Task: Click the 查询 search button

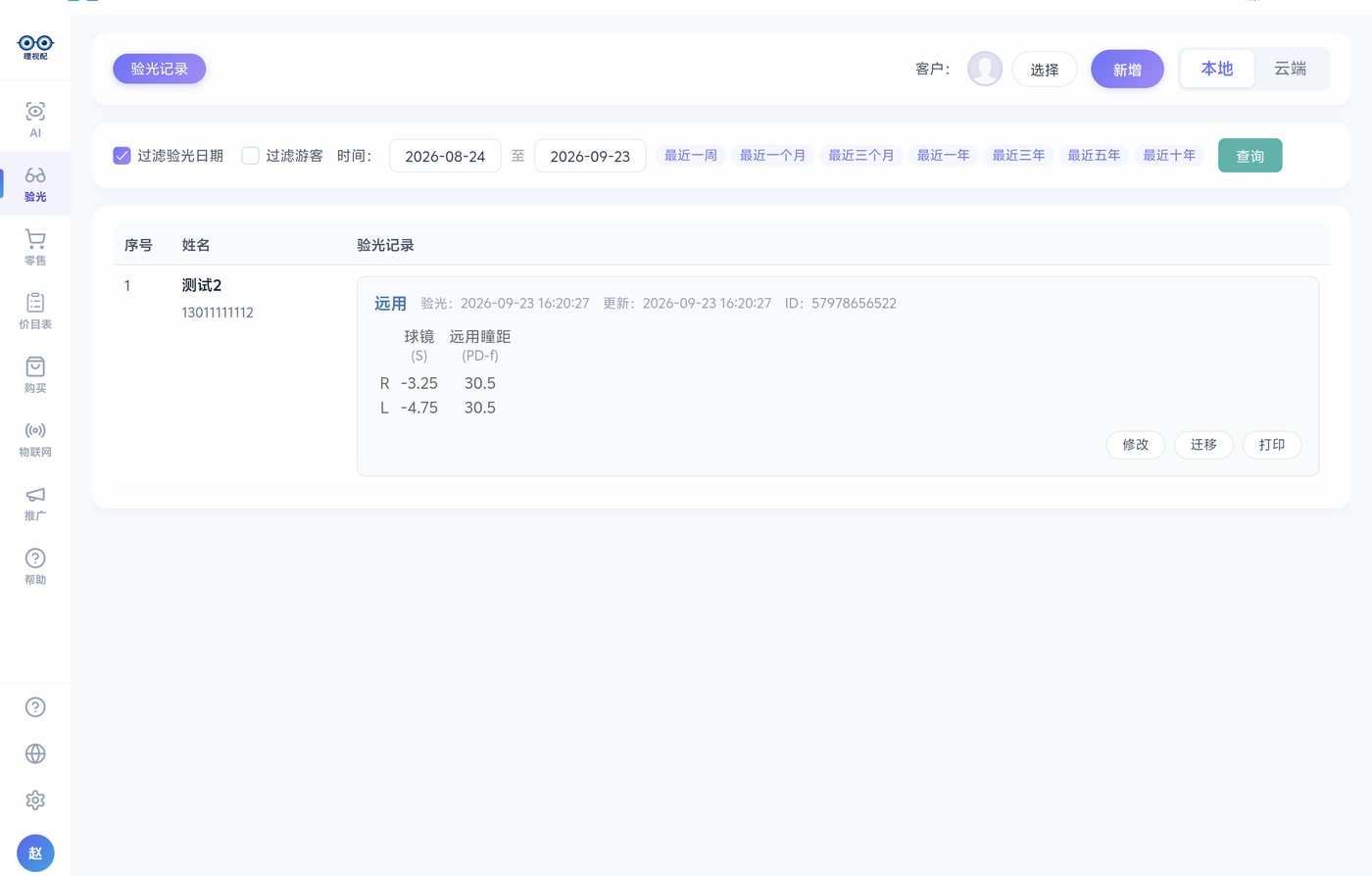Action: (1249, 156)
